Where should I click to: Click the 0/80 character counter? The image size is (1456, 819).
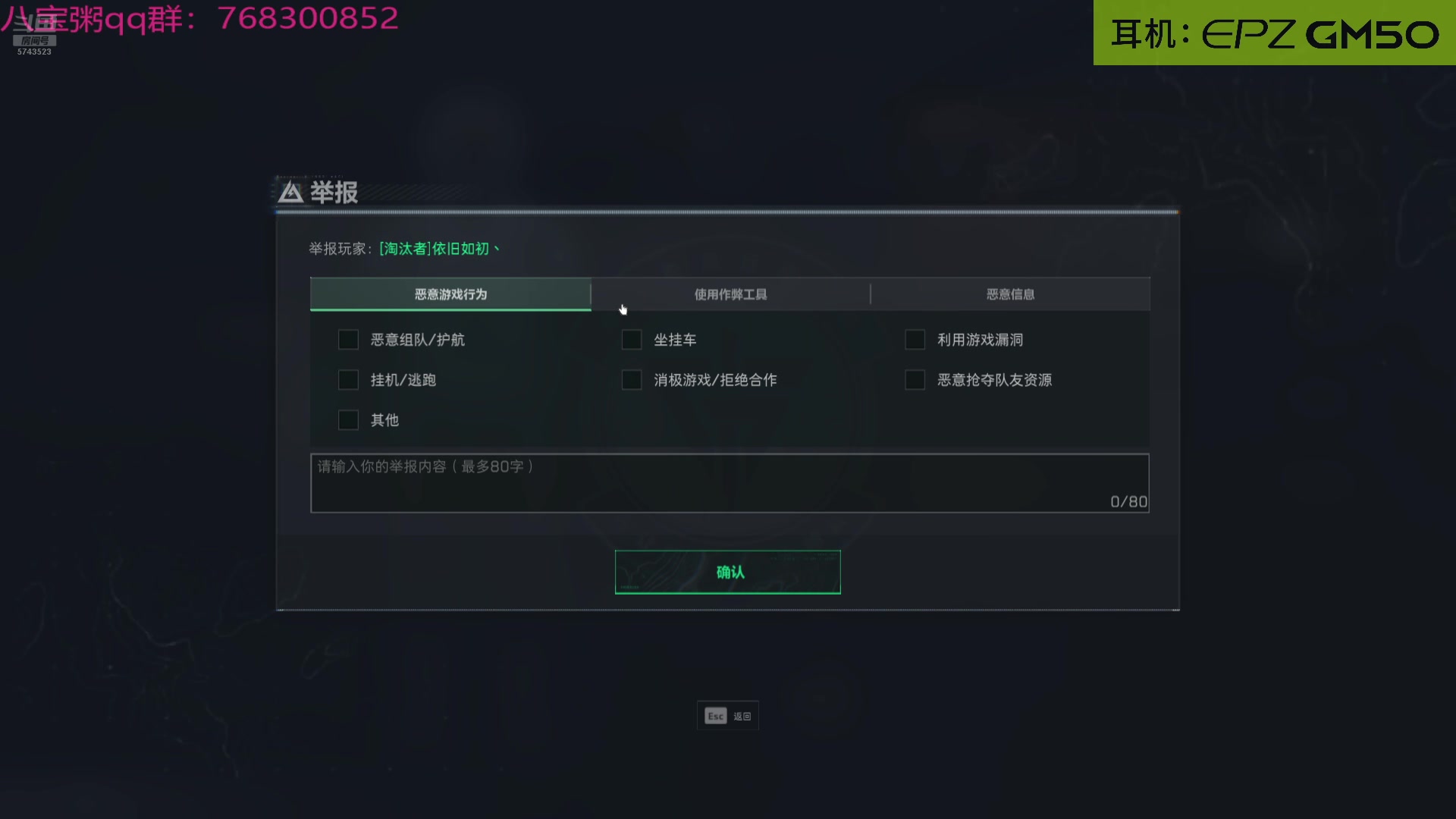click(1128, 501)
